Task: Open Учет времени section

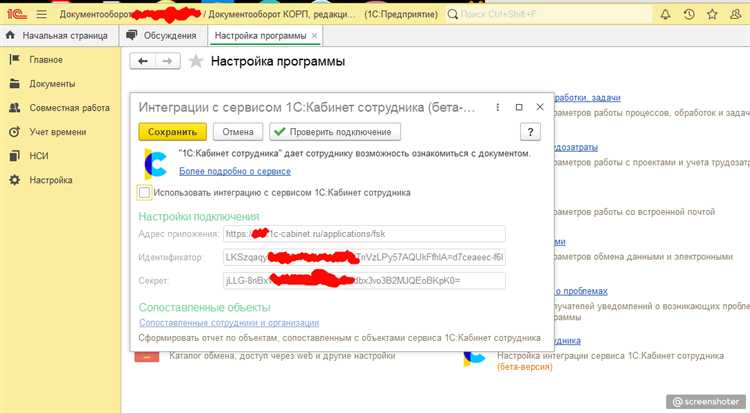Action: click(57, 132)
